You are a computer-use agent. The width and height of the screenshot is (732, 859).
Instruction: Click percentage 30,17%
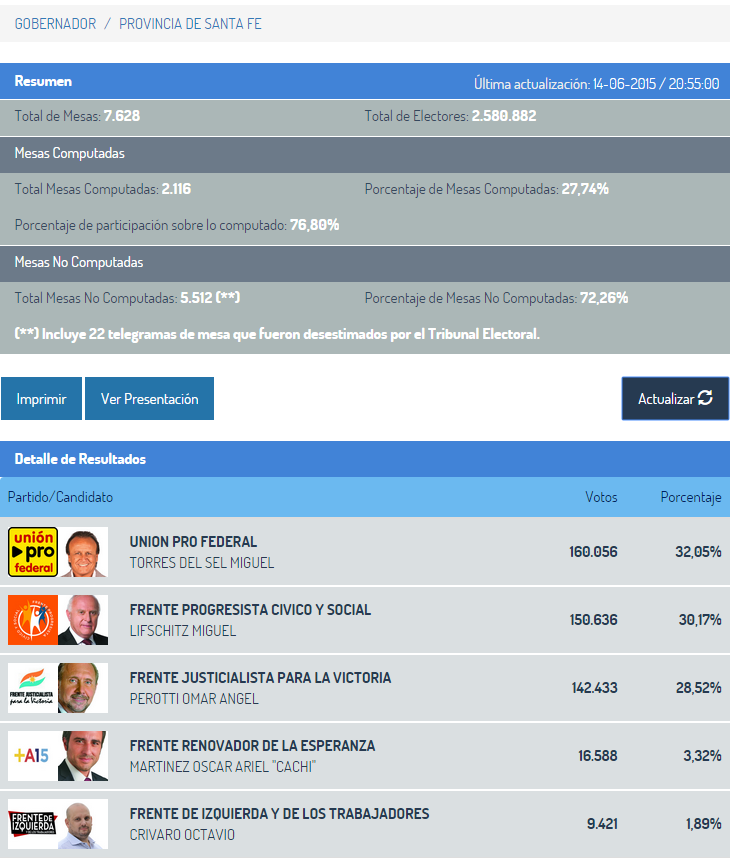click(x=700, y=620)
